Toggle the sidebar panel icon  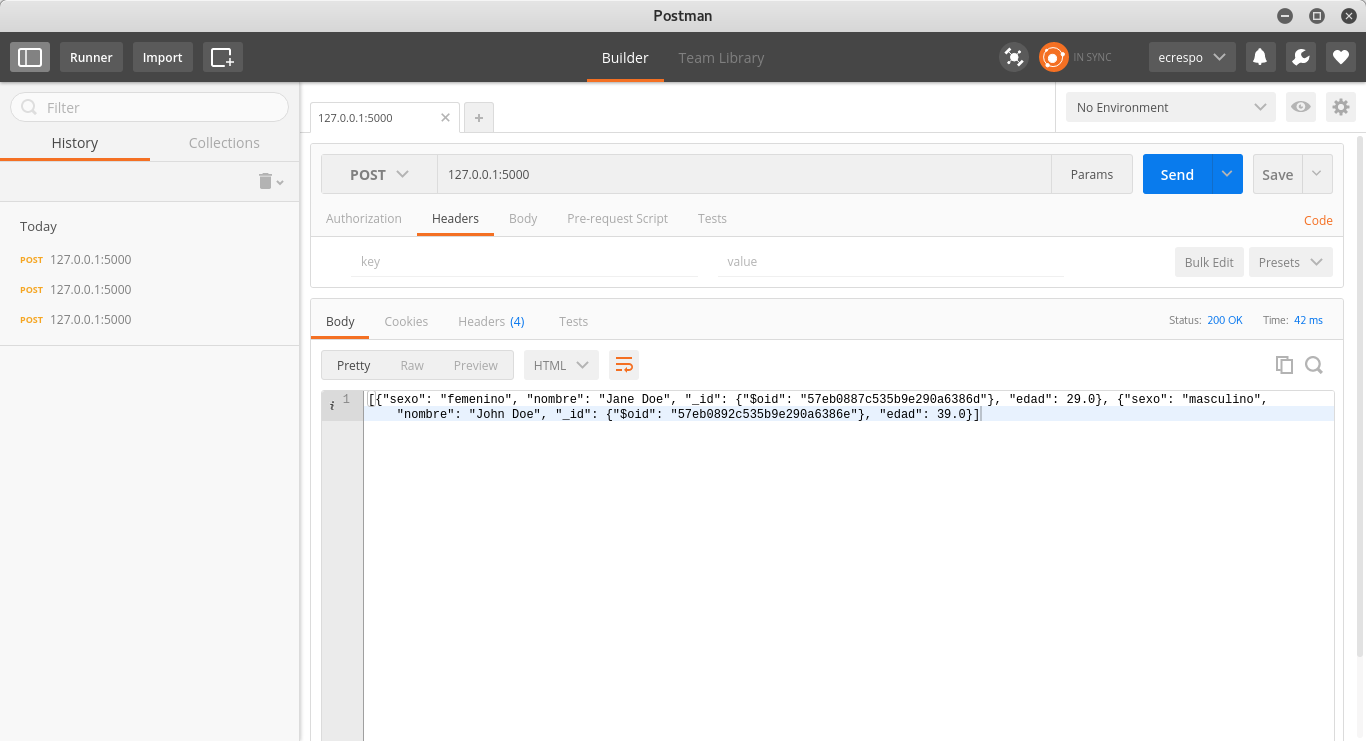(x=30, y=57)
